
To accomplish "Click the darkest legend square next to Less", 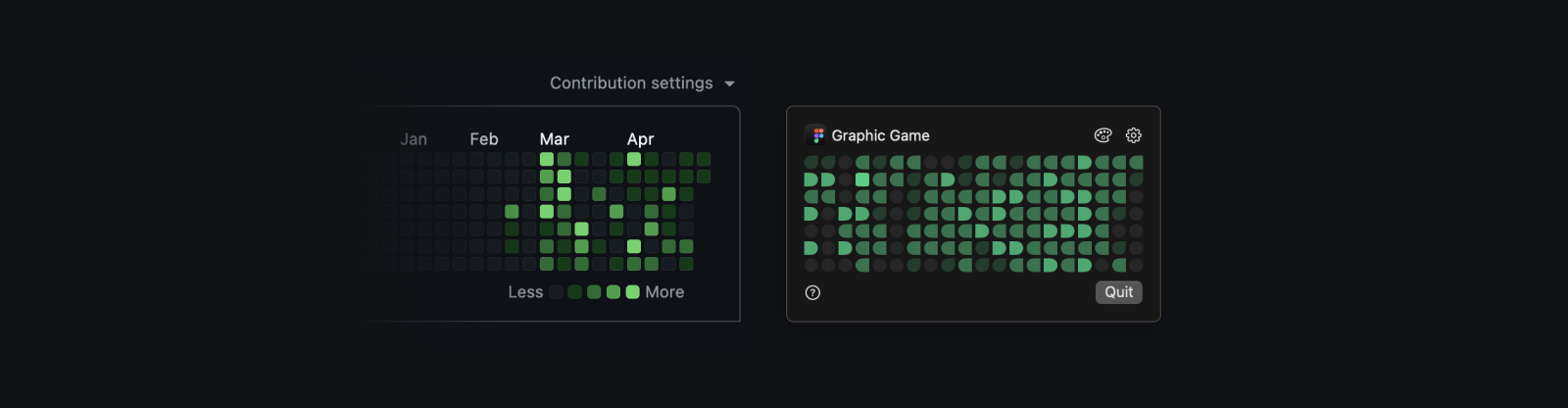I will click(x=557, y=292).
